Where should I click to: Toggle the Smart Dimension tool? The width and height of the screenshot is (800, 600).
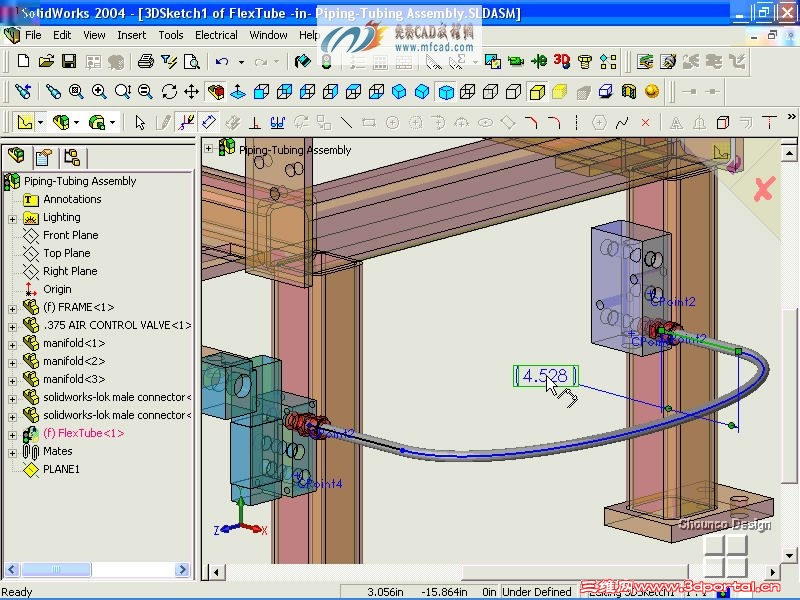(x=208, y=123)
